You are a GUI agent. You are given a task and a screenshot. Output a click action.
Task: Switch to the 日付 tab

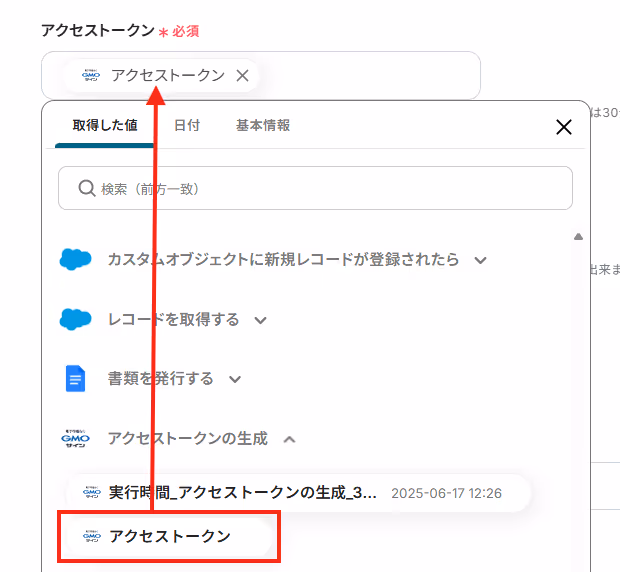(187, 125)
